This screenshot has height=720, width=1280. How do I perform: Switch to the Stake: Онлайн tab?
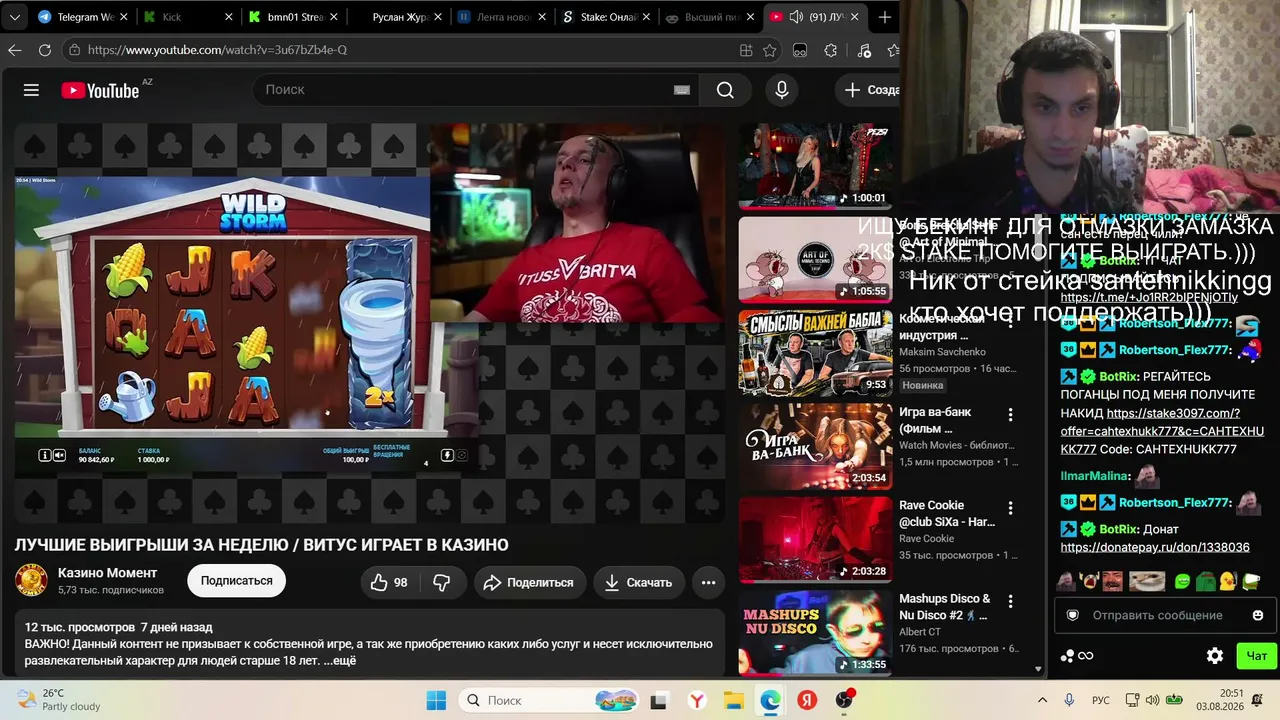pyautogui.click(x=604, y=17)
